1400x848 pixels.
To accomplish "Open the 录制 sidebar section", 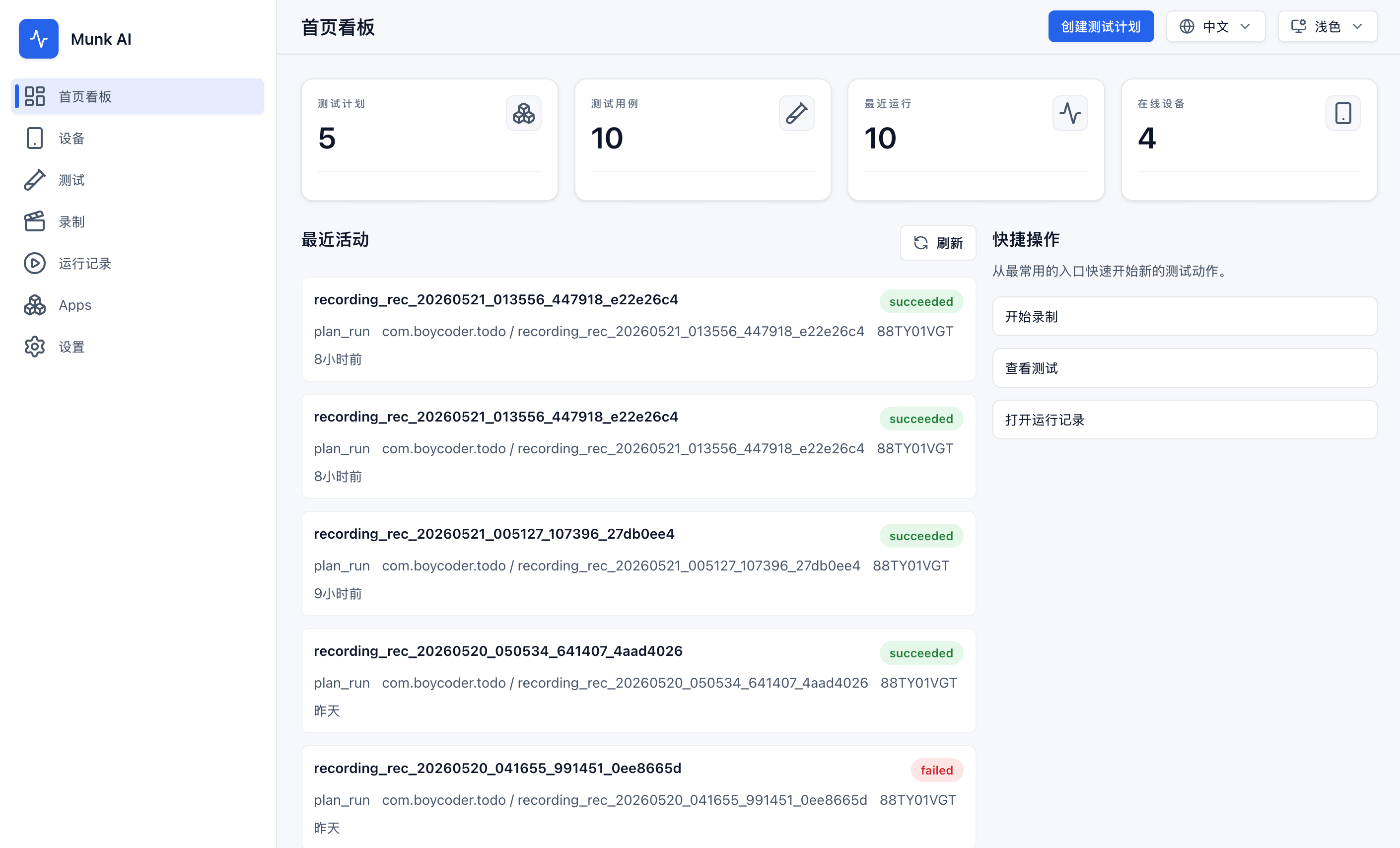I will click(x=138, y=221).
